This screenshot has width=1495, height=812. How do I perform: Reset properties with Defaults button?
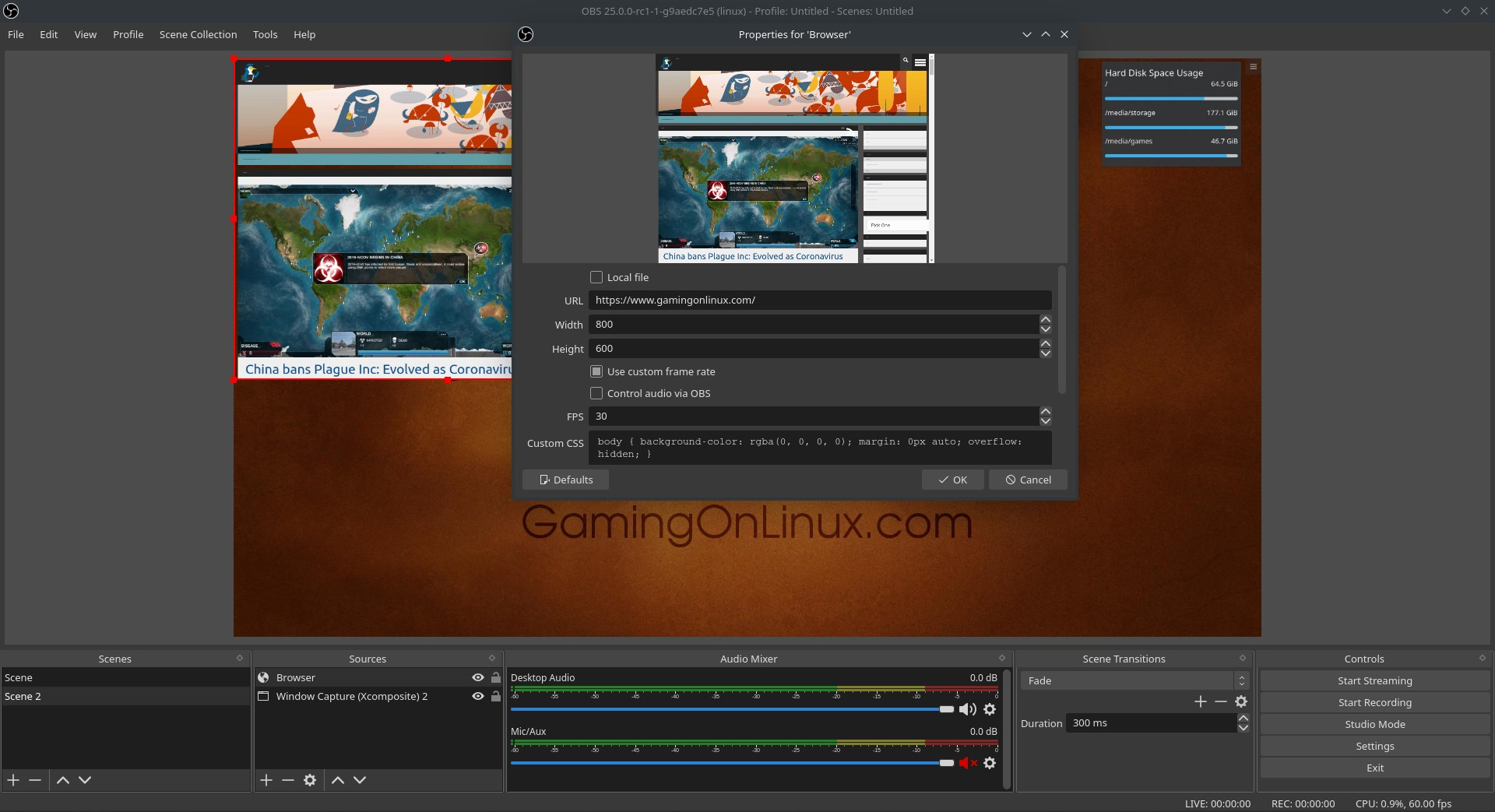click(x=565, y=480)
